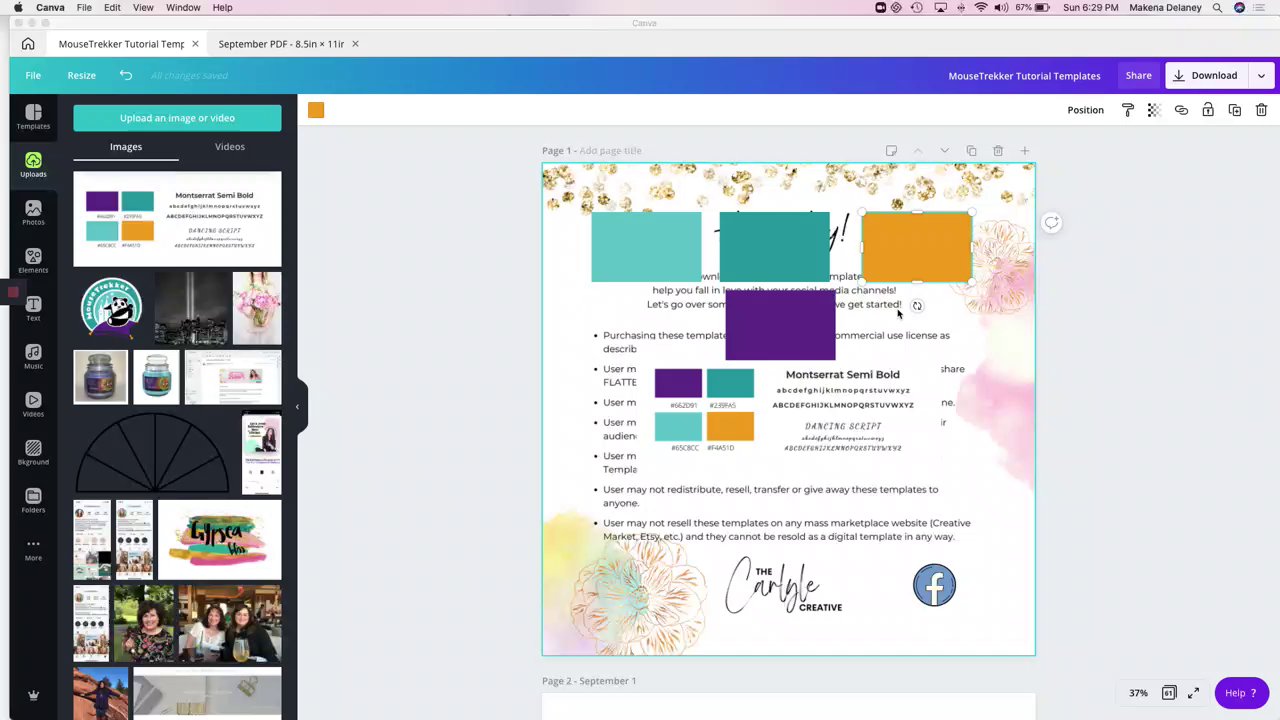Screen dimensions: 1280x720
Task: Select the colorful Chelsea brush stroke thumbnail
Action: (219, 540)
